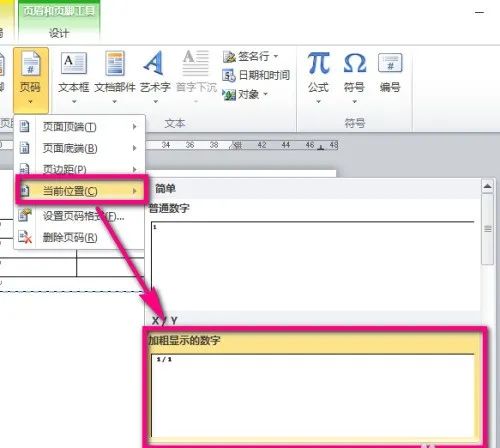
Task: Click the gallery scrollbar thumb
Action: tap(488, 229)
